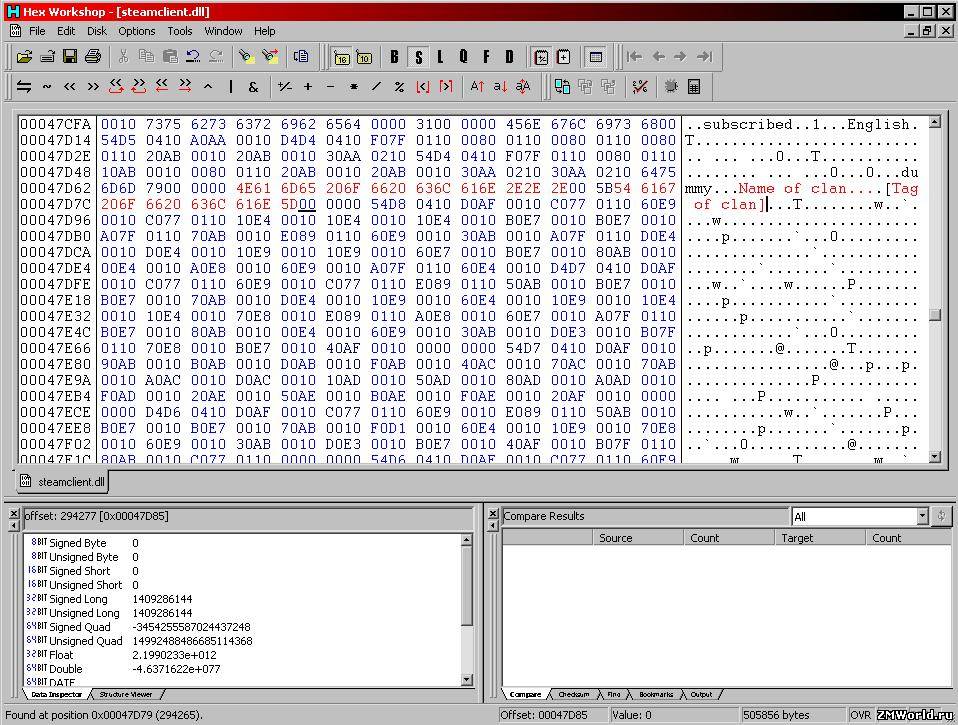Convert to lower case icon
The height and width of the screenshot is (725, 958).
[x=500, y=87]
